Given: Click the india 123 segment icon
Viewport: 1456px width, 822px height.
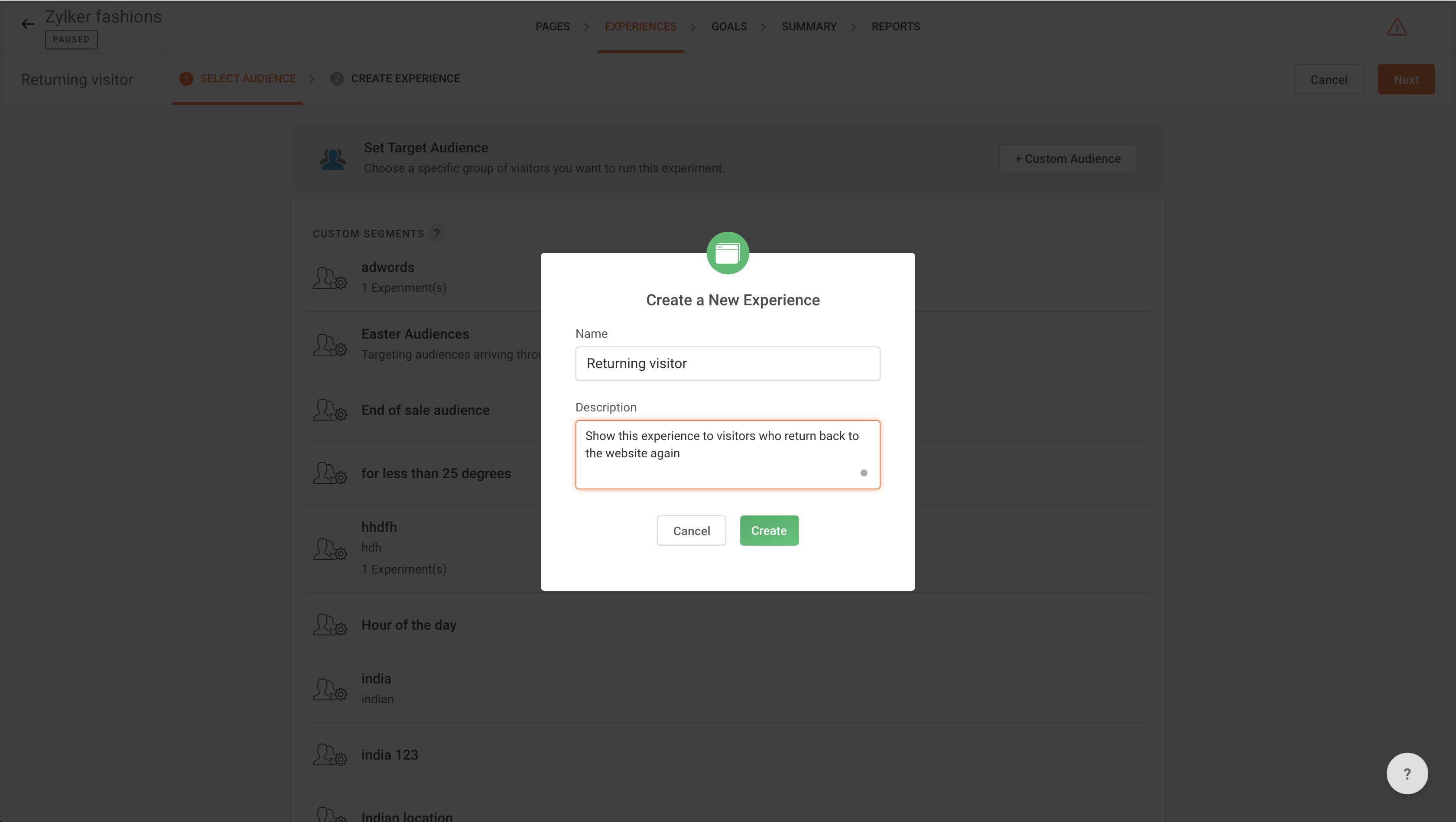Looking at the screenshot, I should (x=330, y=754).
